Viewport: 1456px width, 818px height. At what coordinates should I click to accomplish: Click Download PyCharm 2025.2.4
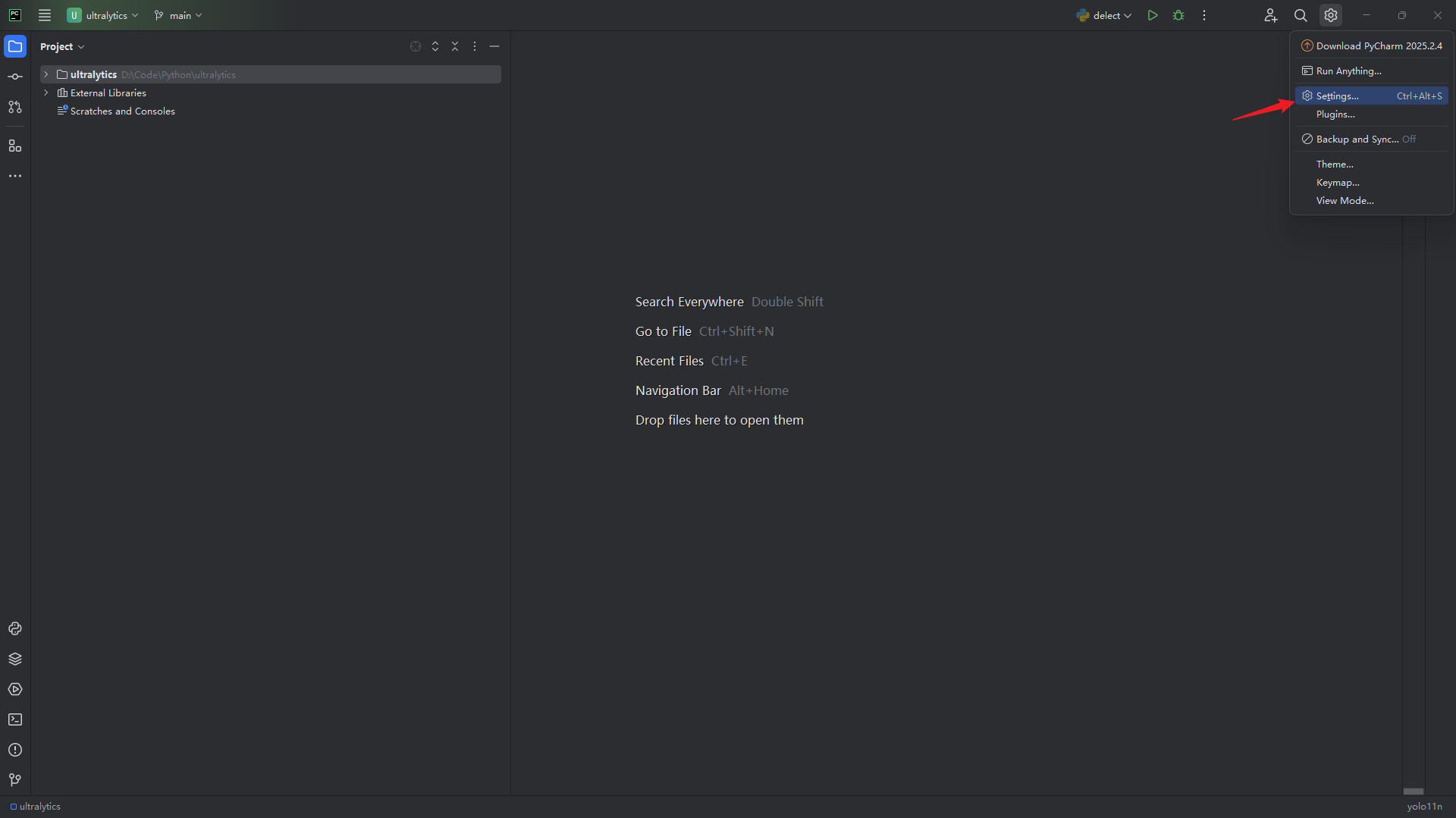coord(1379,46)
